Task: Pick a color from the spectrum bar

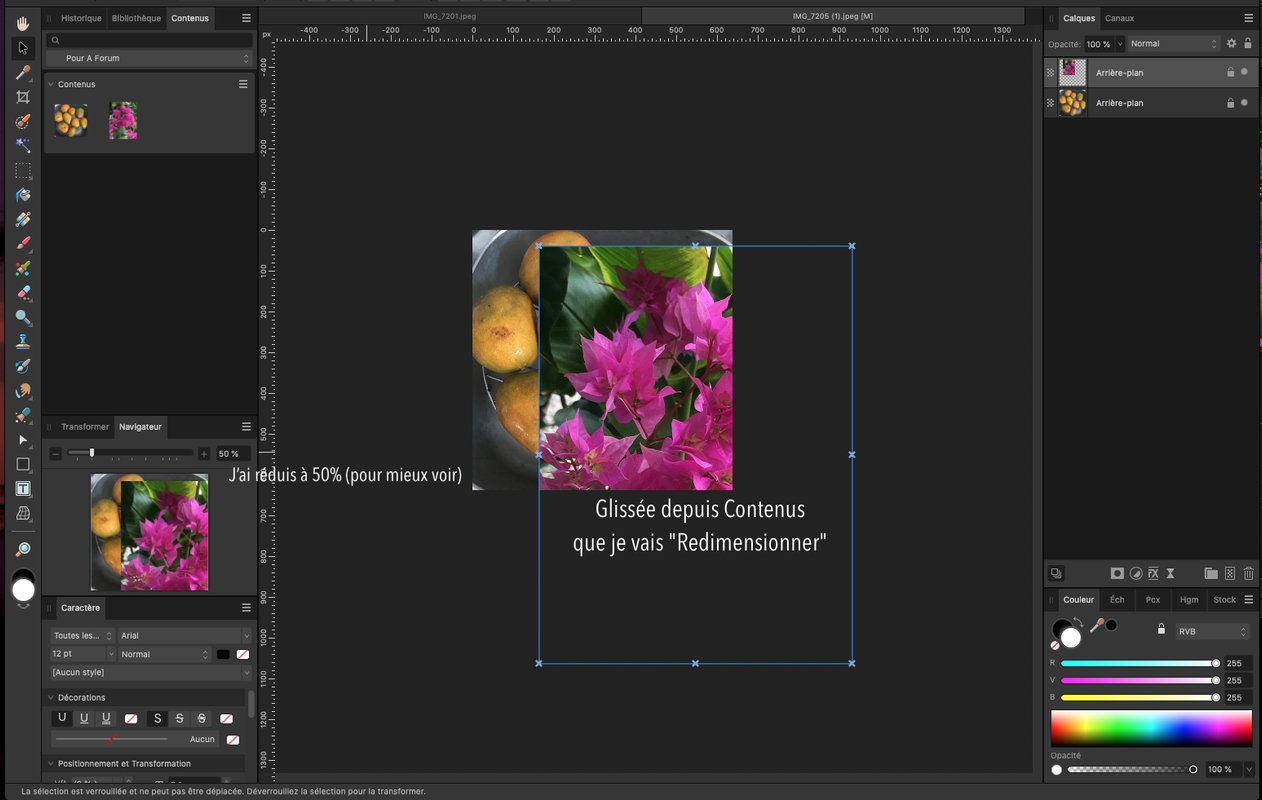Action: click(x=1151, y=728)
